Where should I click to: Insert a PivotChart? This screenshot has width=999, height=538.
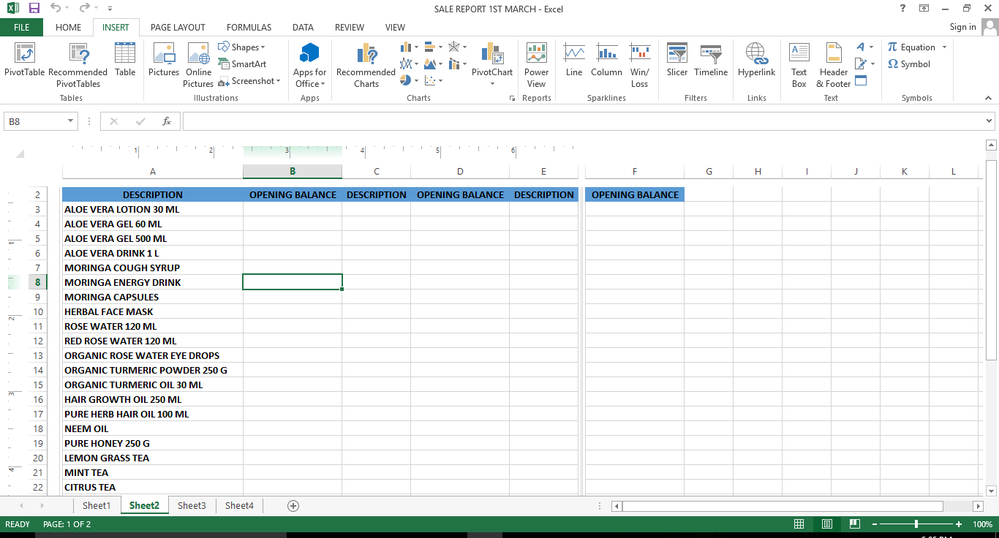point(492,64)
